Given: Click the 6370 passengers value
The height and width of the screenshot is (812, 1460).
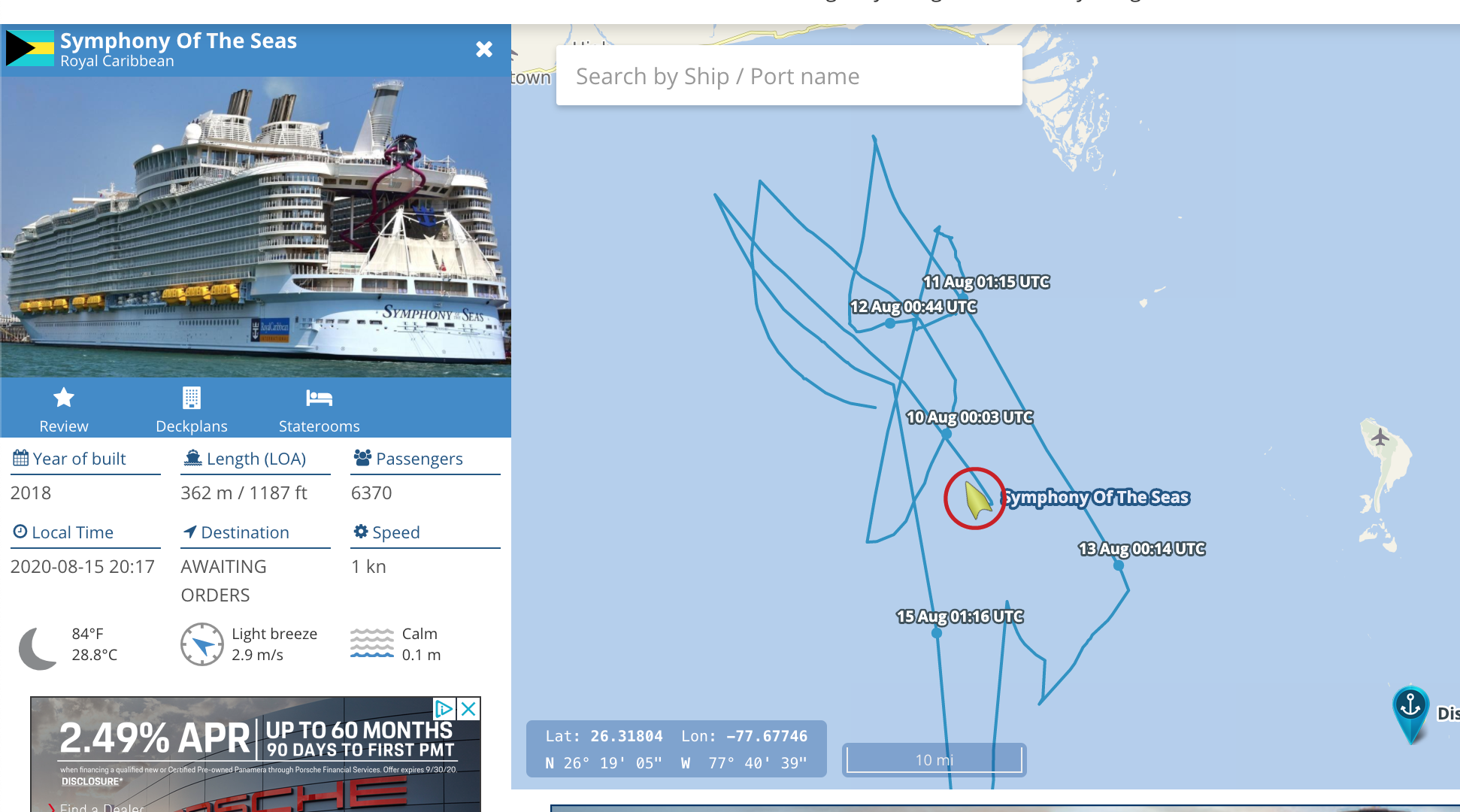Looking at the screenshot, I should click(371, 493).
